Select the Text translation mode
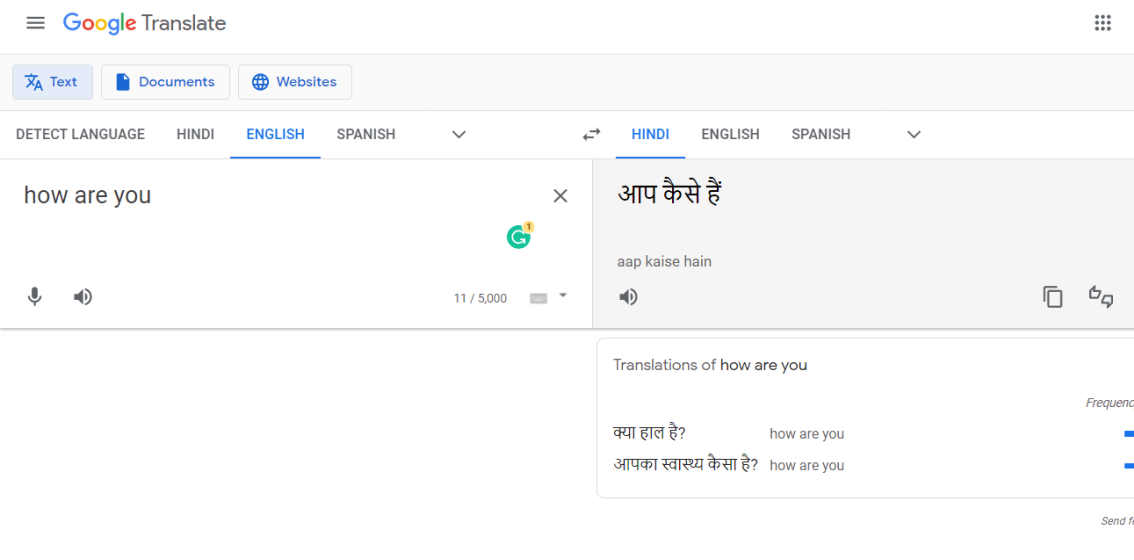1134x560 pixels. pos(52,82)
